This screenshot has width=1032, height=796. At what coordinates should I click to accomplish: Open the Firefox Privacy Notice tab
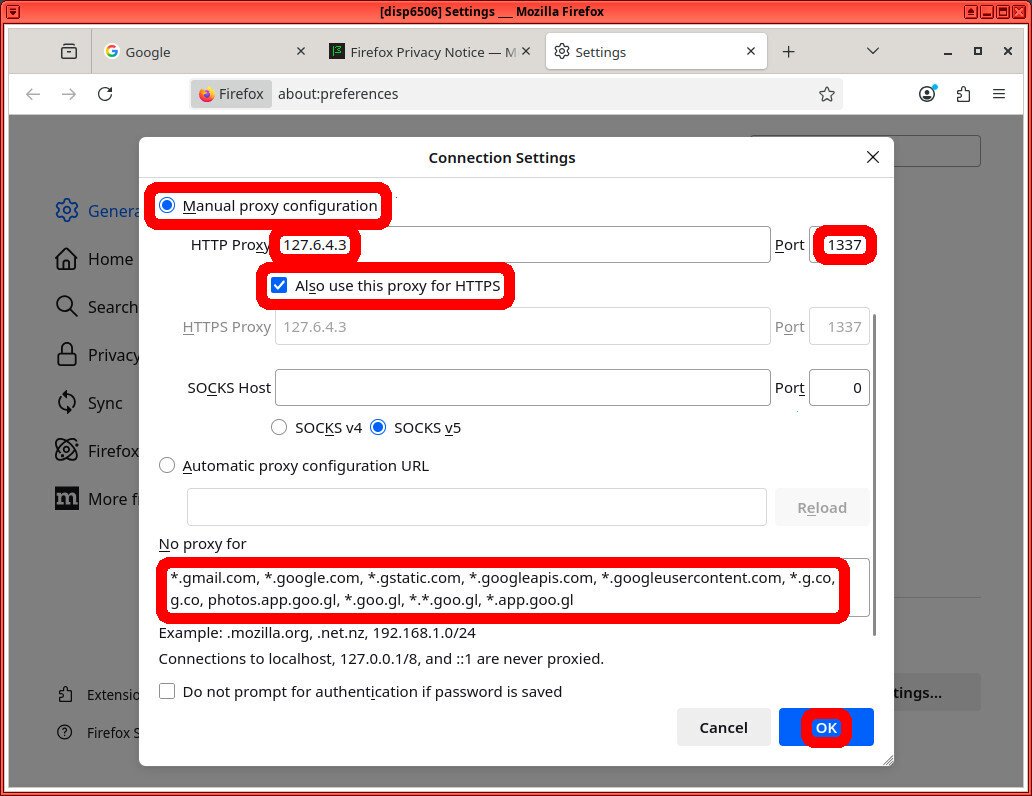point(420,51)
